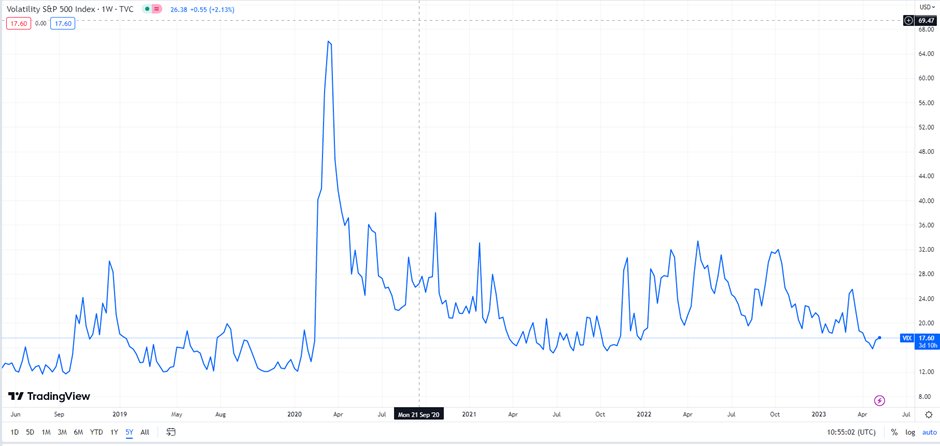Toggle percent scale mode
Viewport: 940px width, 446px height.
pos(894,432)
